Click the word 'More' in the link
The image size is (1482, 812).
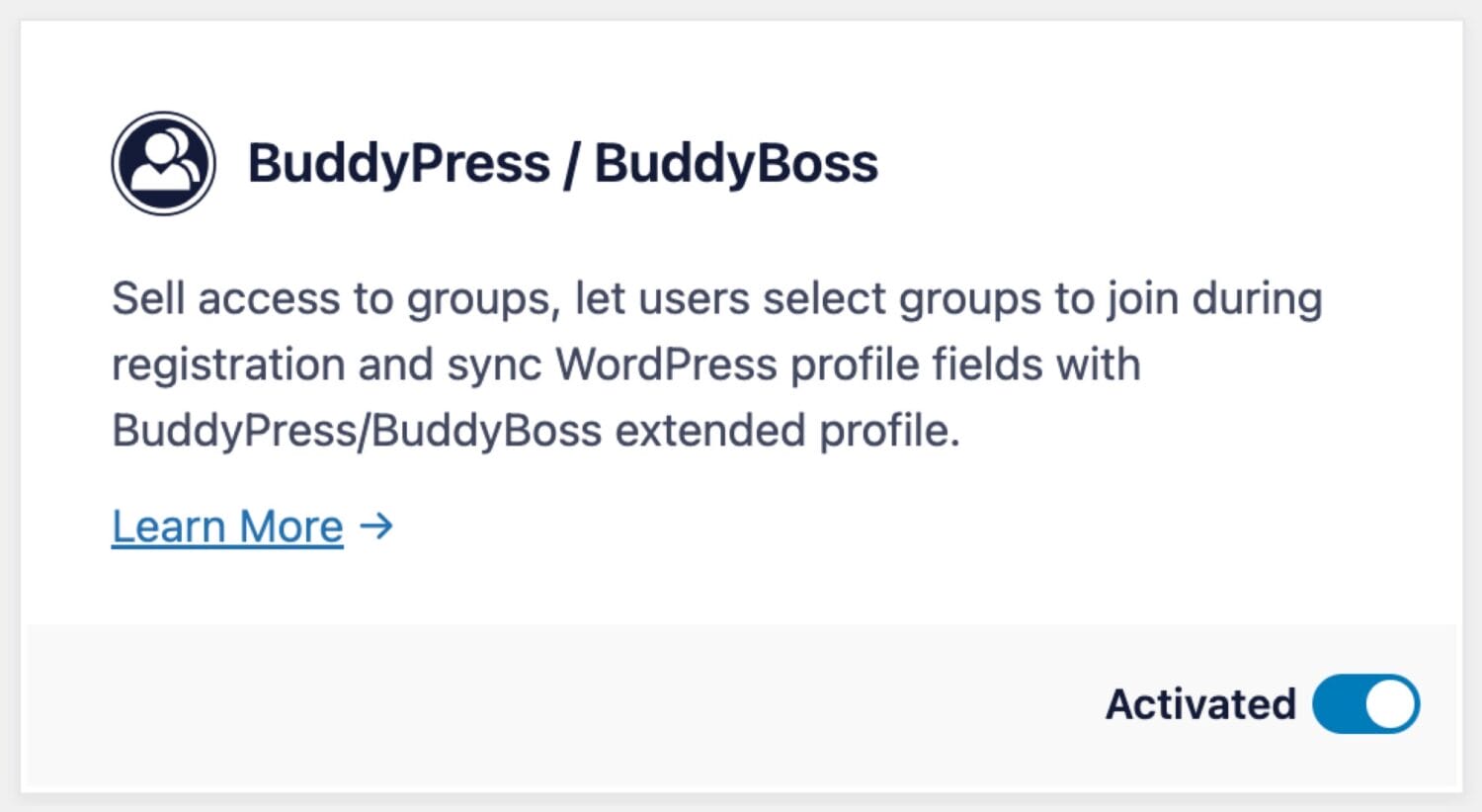(x=291, y=527)
